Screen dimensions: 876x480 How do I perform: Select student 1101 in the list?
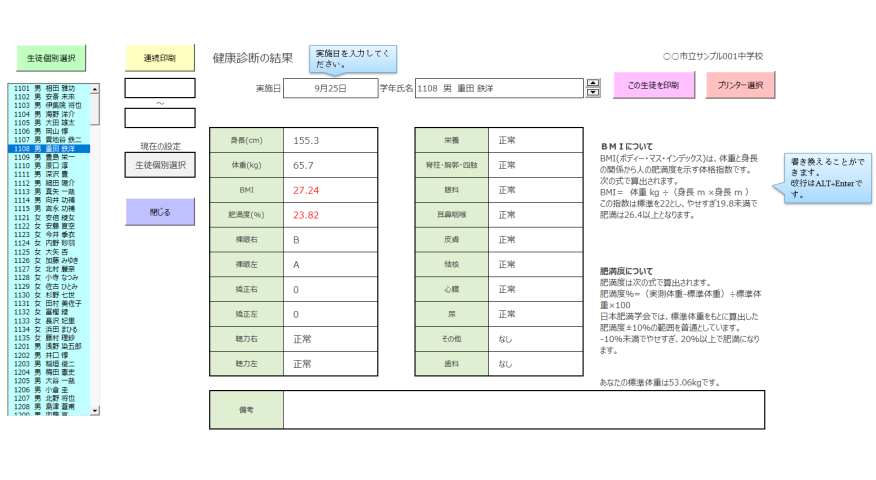click(48, 88)
